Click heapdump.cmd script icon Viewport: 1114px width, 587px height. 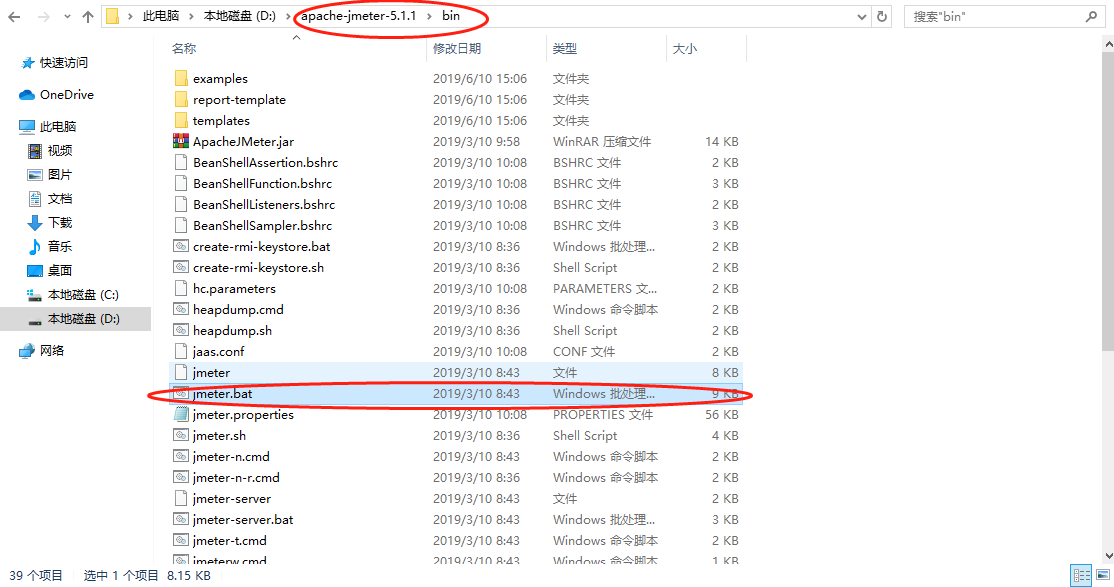click(181, 309)
